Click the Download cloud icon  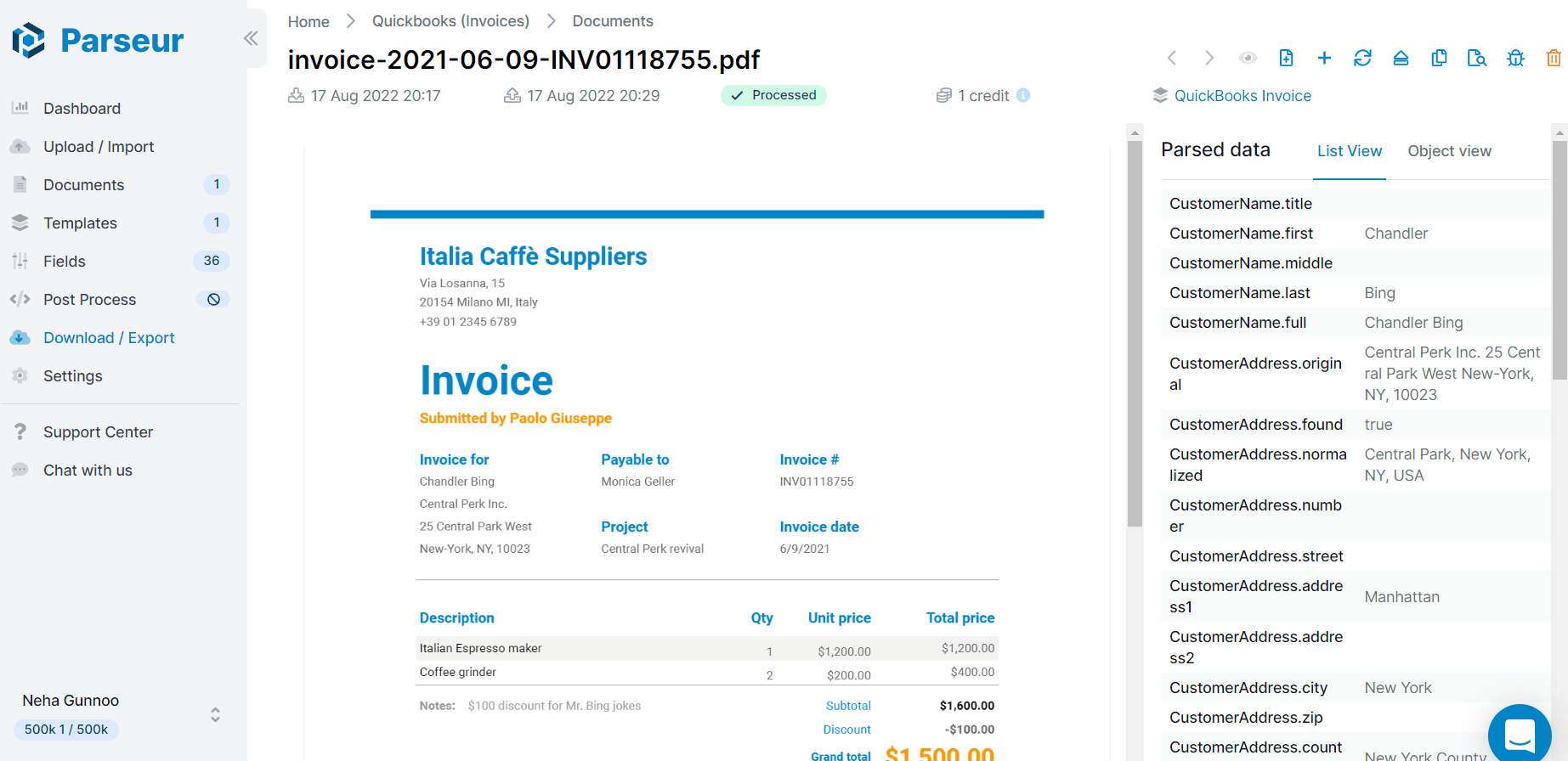pyautogui.click(x=20, y=337)
